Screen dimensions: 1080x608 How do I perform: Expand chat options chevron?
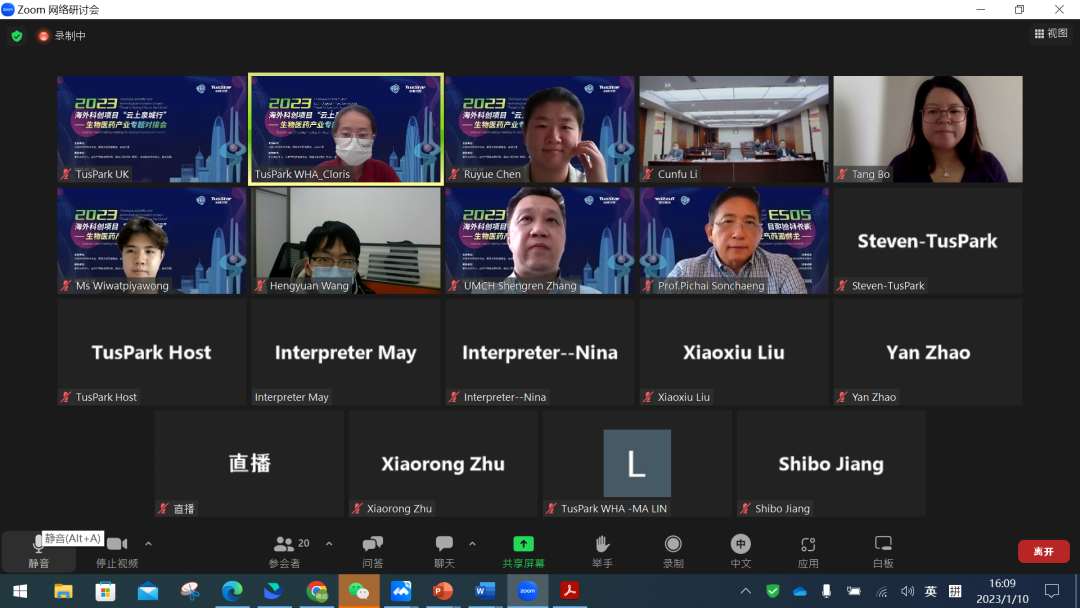pyautogui.click(x=472, y=544)
